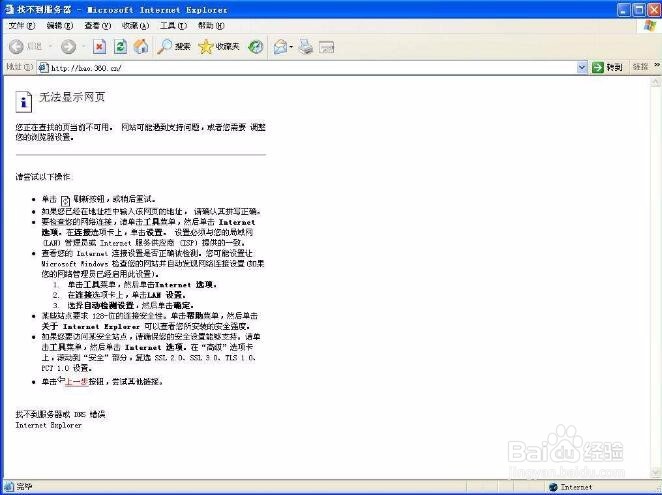Open Favorites (收藏夹) star button

tap(219, 46)
